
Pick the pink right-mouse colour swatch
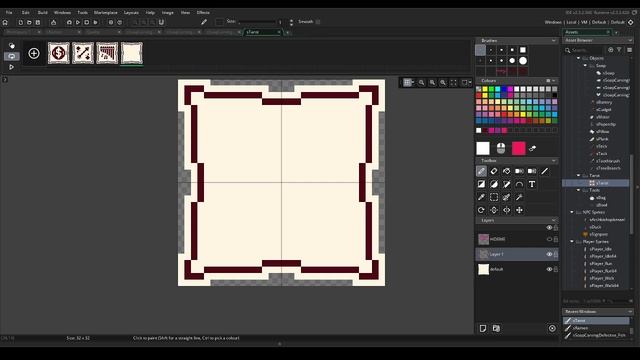[x=519, y=149]
